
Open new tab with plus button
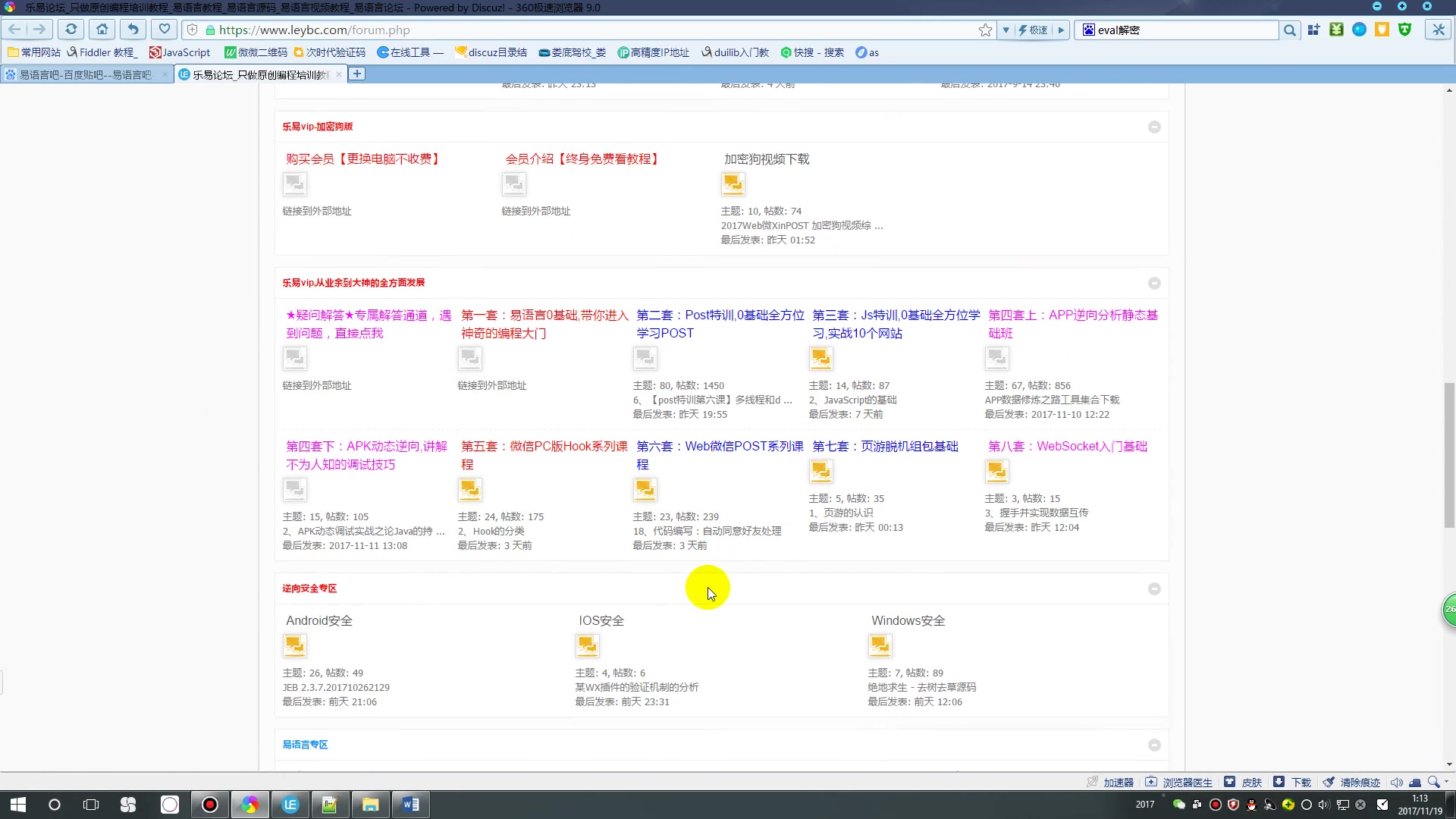click(x=356, y=74)
